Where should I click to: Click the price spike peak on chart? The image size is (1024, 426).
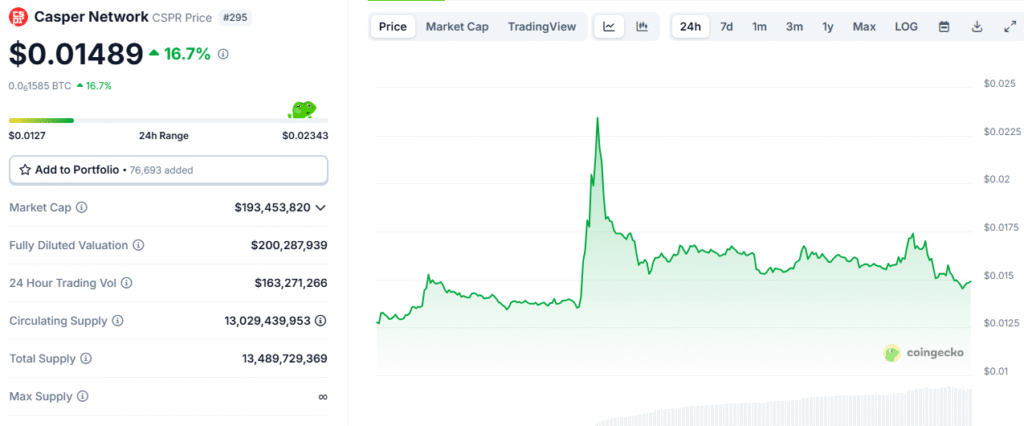597,119
